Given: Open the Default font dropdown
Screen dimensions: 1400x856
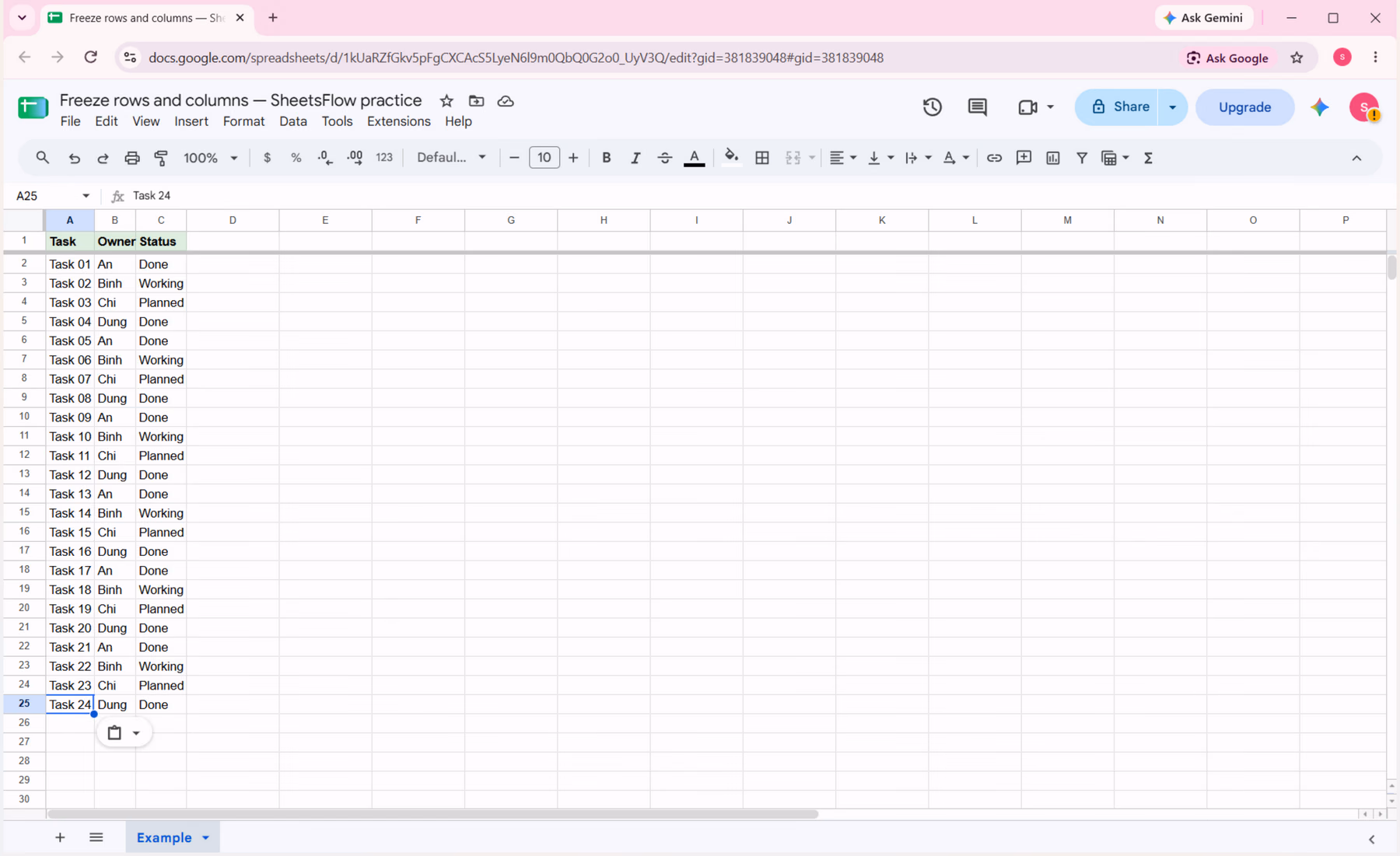Looking at the screenshot, I should [451, 158].
